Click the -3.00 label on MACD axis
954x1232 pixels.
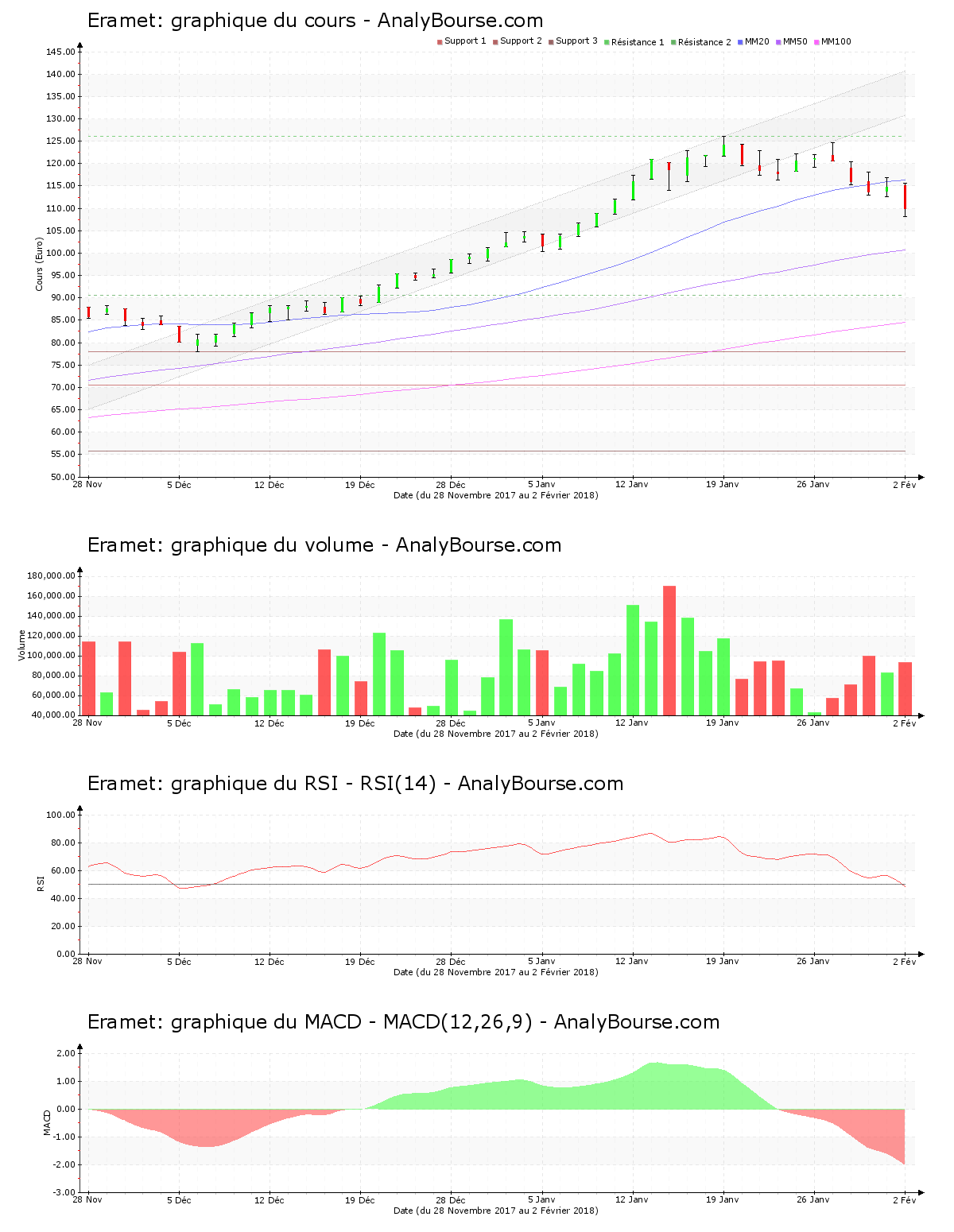64,1192
